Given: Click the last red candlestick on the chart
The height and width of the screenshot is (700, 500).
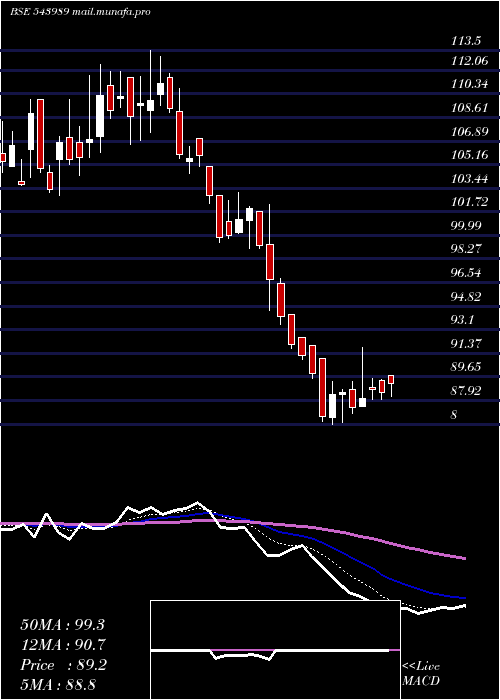Looking at the screenshot, I should coord(391,379).
